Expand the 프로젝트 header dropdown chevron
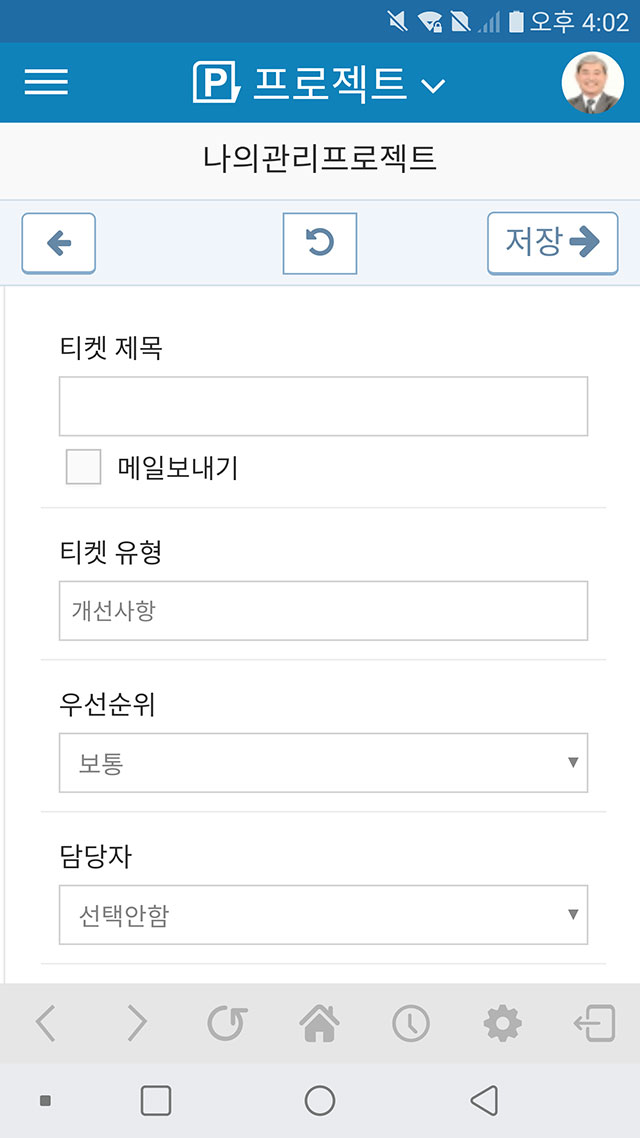The height and width of the screenshot is (1138, 640). point(433,86)
